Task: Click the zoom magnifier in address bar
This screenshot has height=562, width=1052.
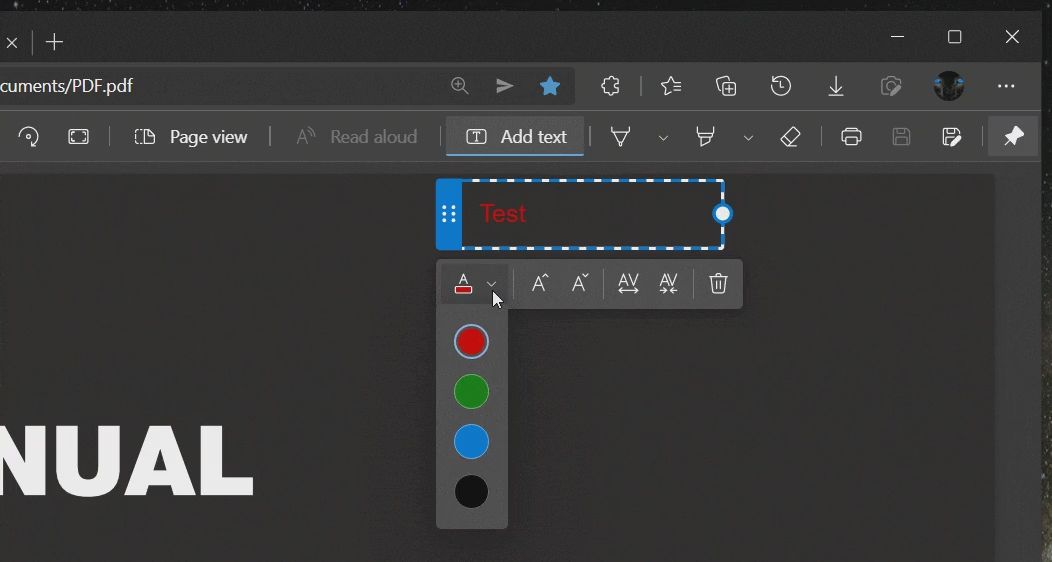Action: 460,86
